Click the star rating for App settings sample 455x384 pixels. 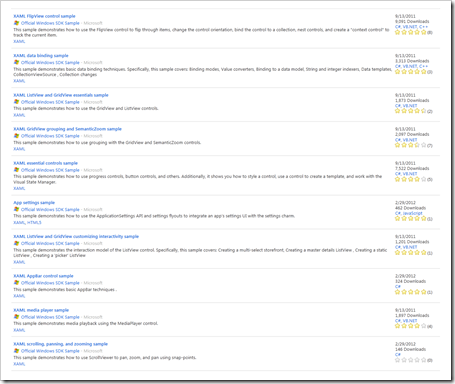(410, 219)
